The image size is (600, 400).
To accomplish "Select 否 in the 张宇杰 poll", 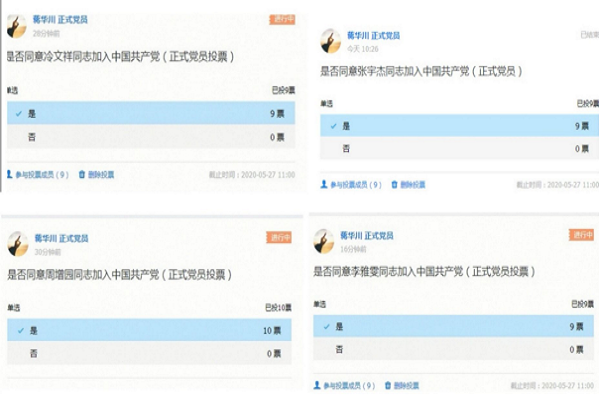I will click(x=460, y=149).
